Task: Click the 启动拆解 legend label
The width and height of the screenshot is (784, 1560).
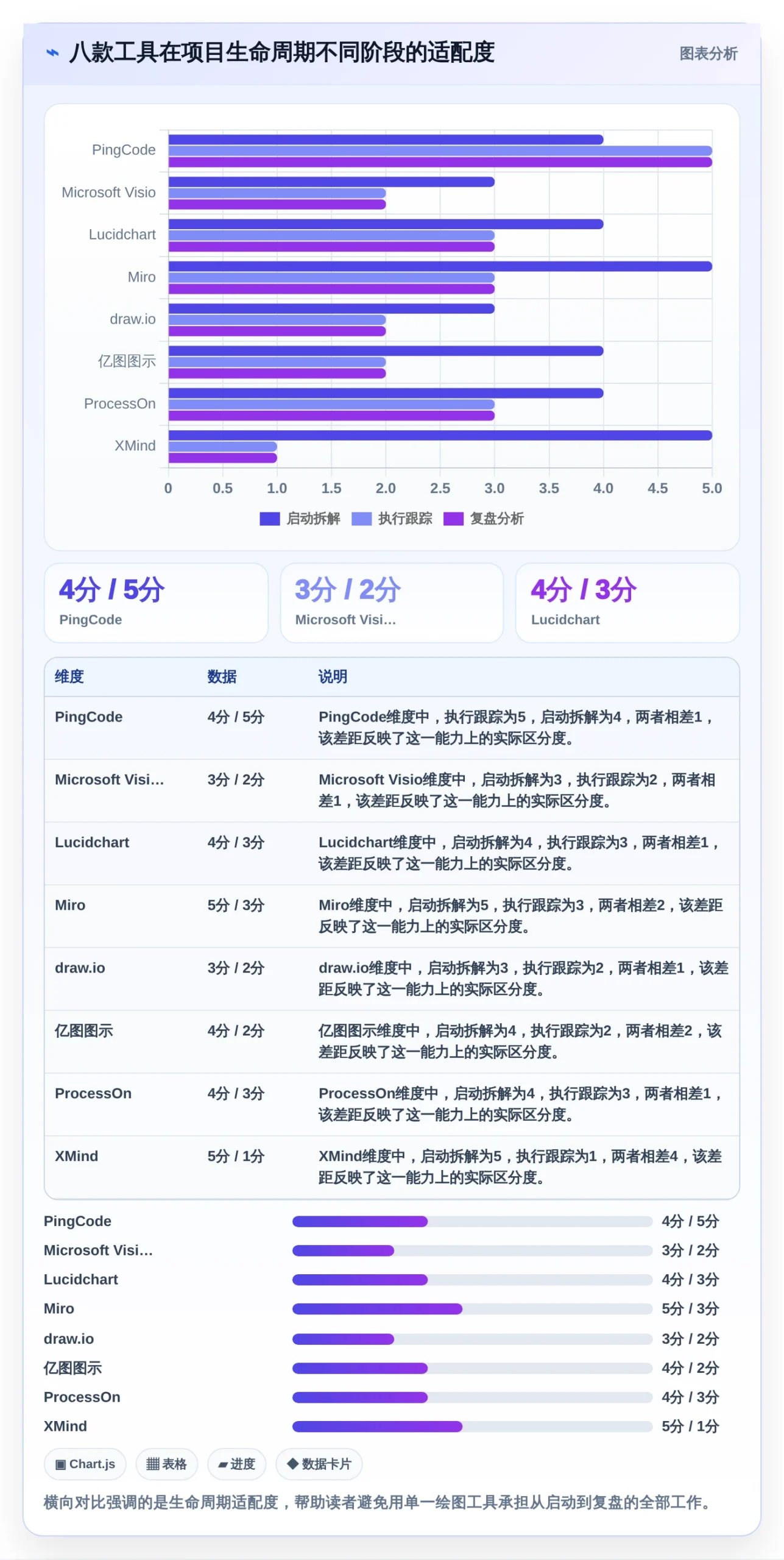Action: point(313,519)
